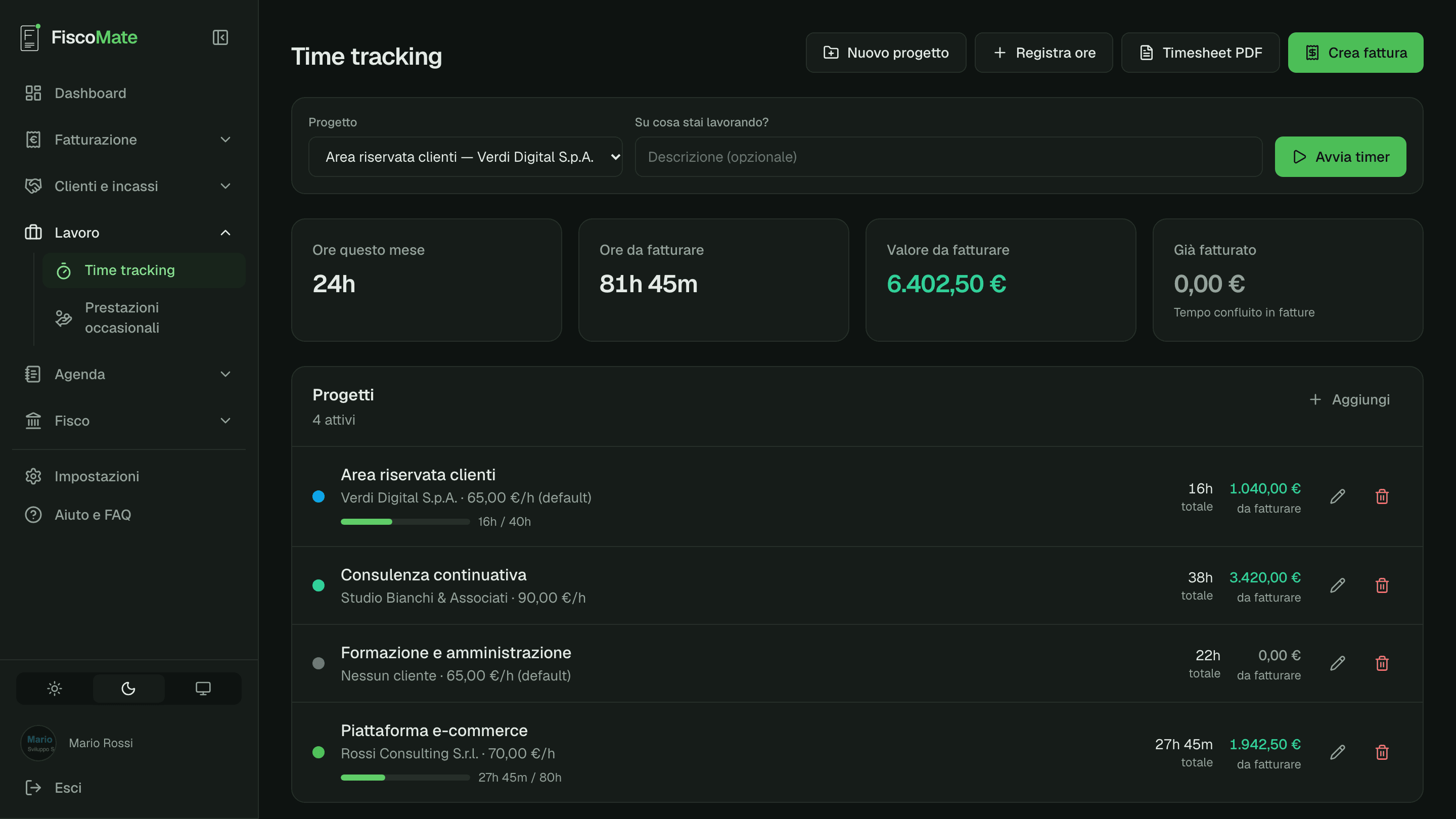1456x819 pixels.
Task: Switch to dark theme moon icon
Action: [x=128, y=689]
